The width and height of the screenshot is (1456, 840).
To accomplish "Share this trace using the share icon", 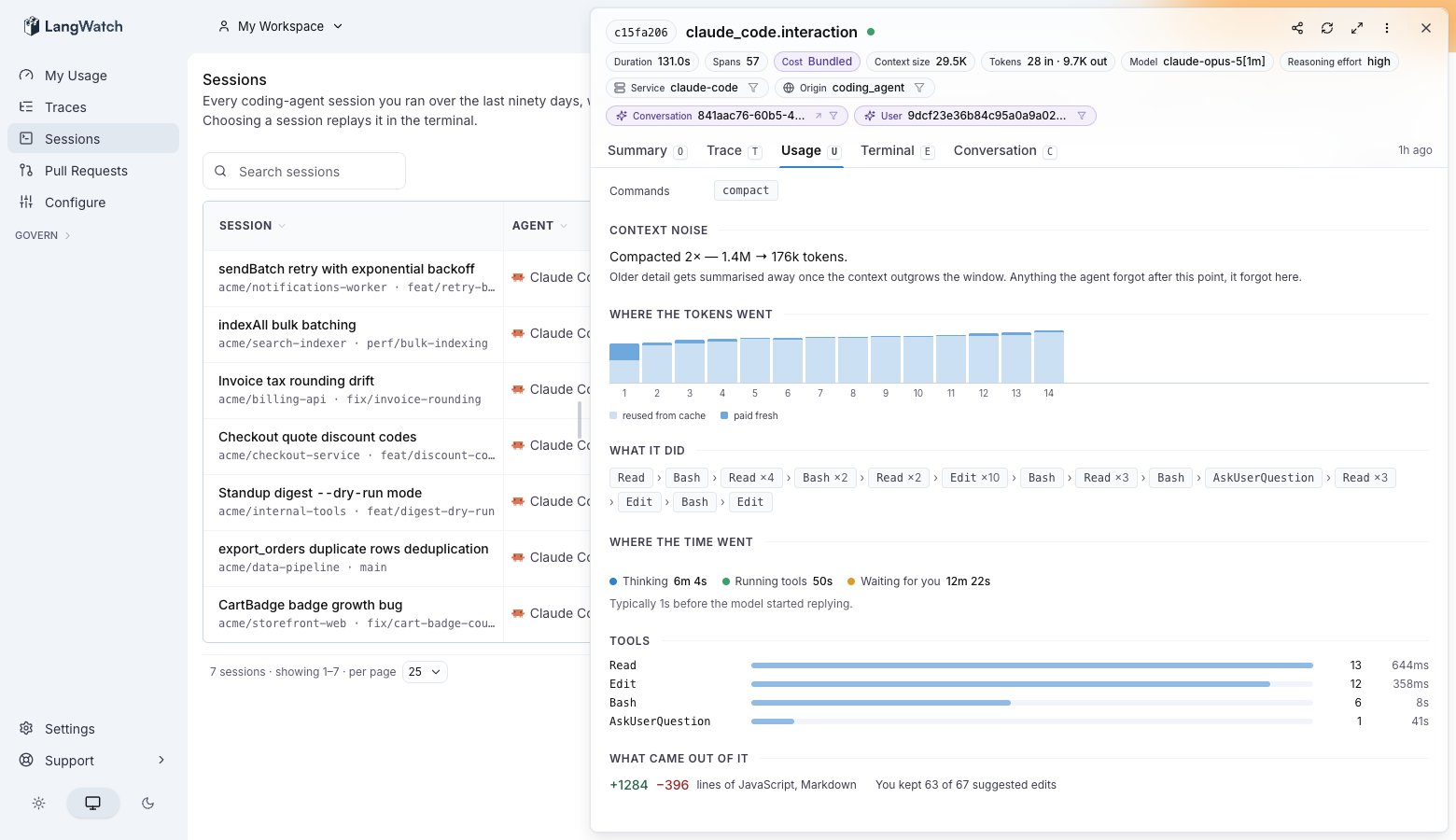I will (x=1297, y=28).
